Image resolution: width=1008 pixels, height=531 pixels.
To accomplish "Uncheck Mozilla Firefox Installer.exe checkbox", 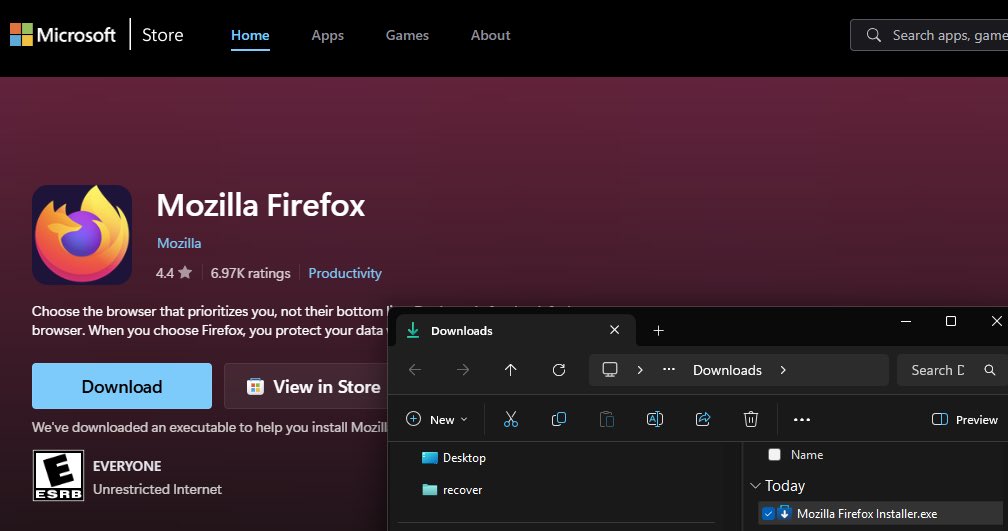I will coord(768,514).
